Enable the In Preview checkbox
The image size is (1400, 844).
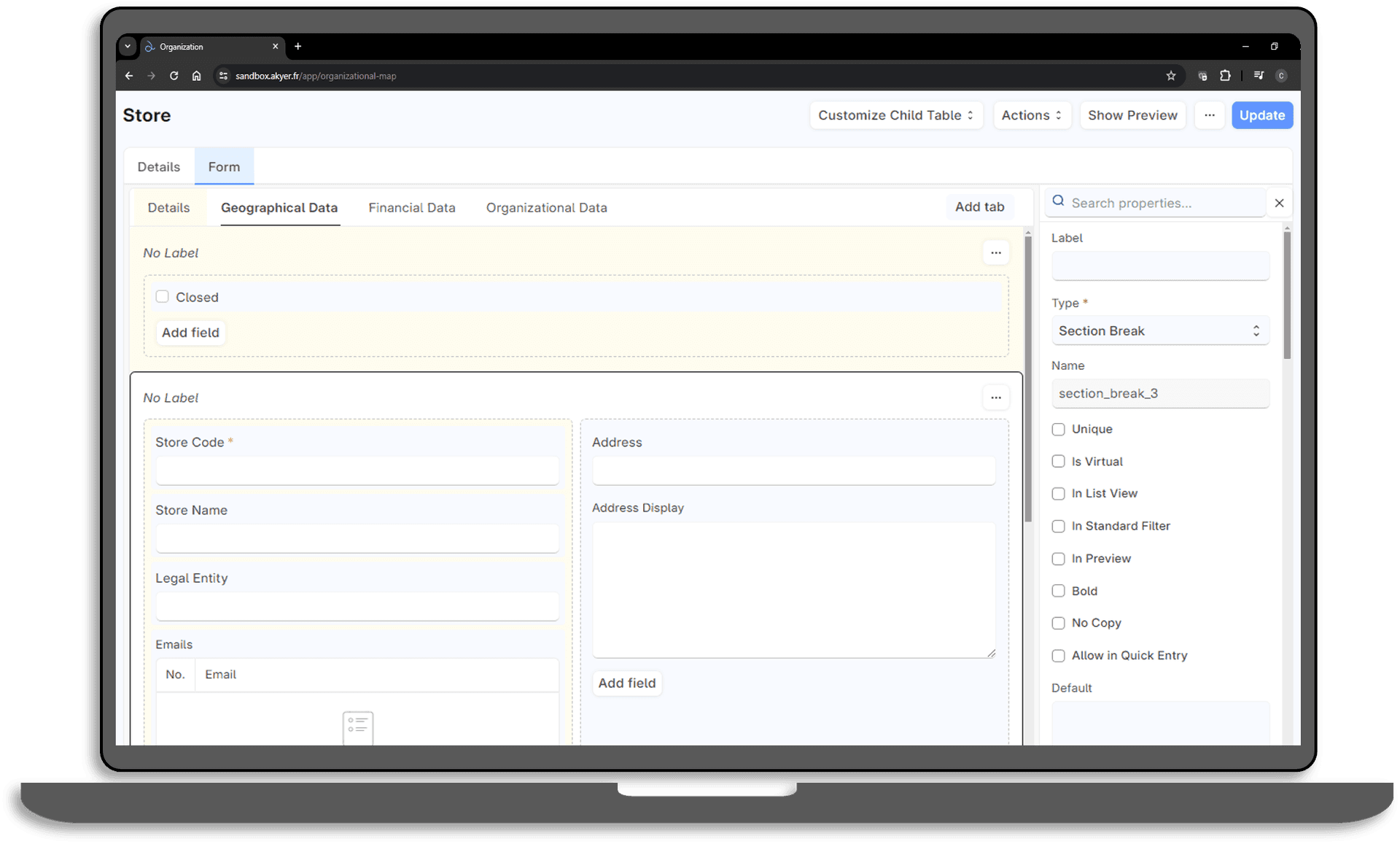[x=1058, y=559]
